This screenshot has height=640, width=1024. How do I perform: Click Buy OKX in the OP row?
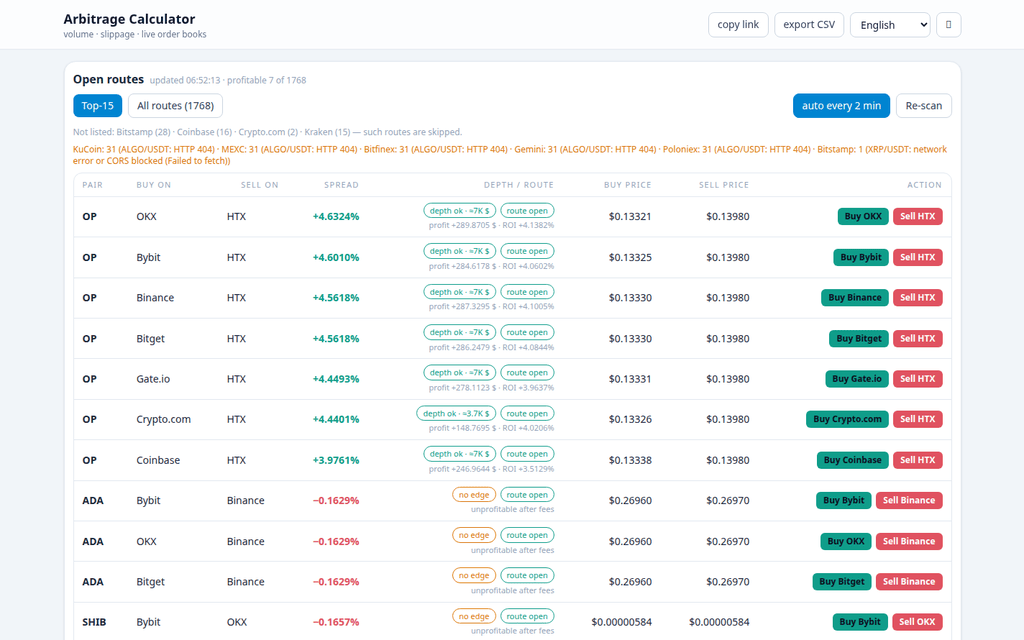tap(863, 216)
